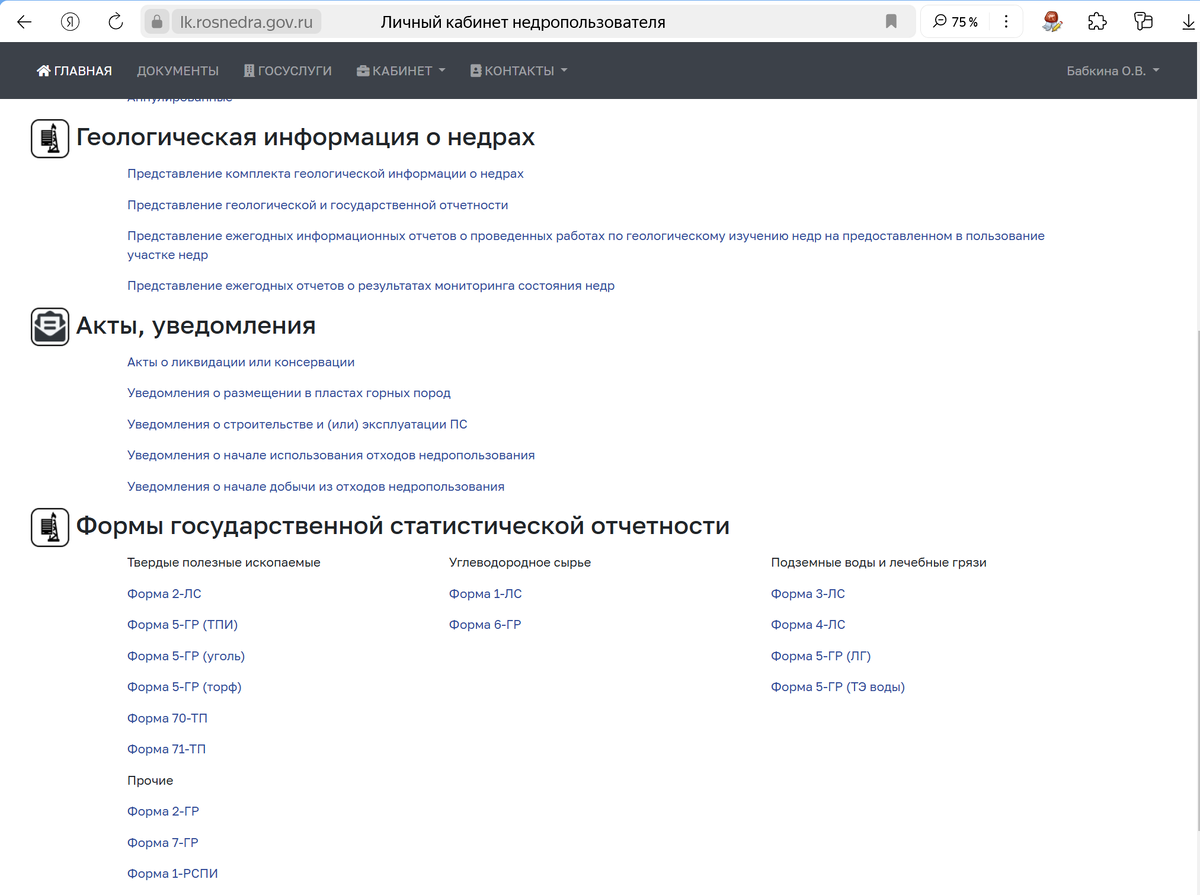
Task: Click the document icon beside Формы государственной статистической отчетности
Action: (49, 527)
